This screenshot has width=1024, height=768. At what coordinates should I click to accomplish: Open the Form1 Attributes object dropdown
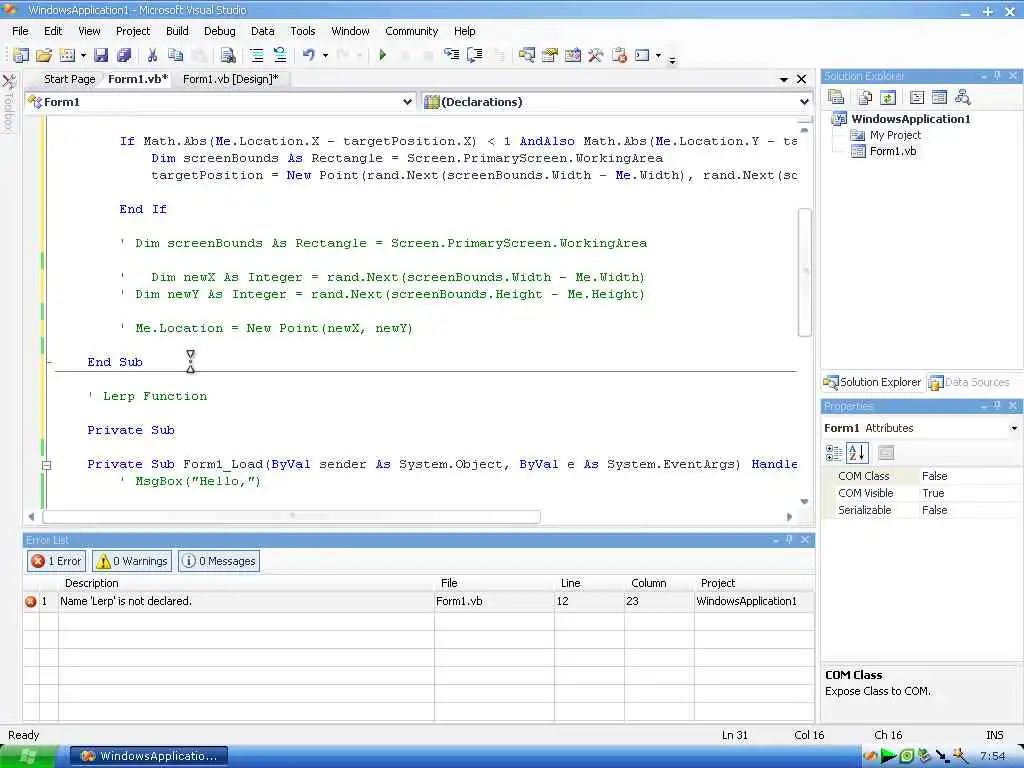[x=1014, y=428]
